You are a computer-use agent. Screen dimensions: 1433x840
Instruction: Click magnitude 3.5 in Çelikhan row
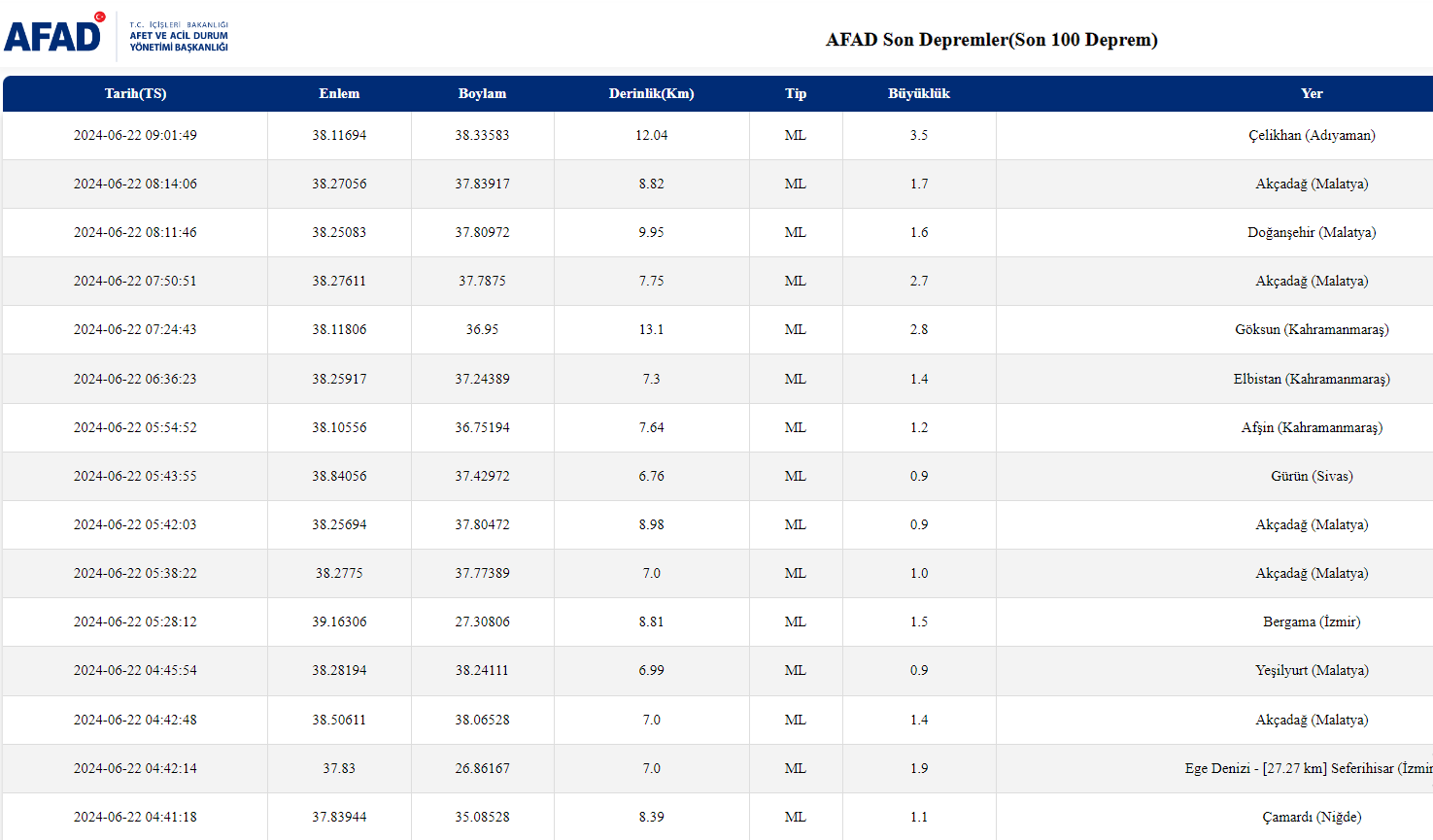click(919, 135)
